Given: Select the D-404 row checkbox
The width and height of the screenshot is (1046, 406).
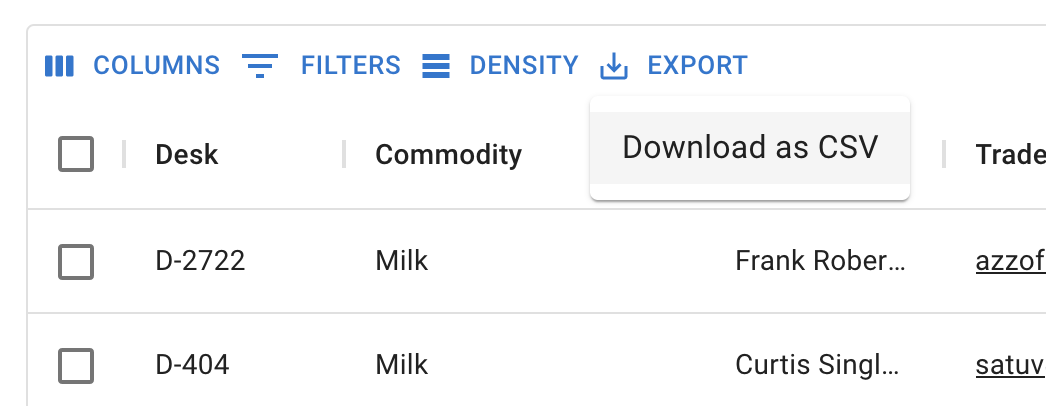Looking at the screenshot, I should 76,365.
